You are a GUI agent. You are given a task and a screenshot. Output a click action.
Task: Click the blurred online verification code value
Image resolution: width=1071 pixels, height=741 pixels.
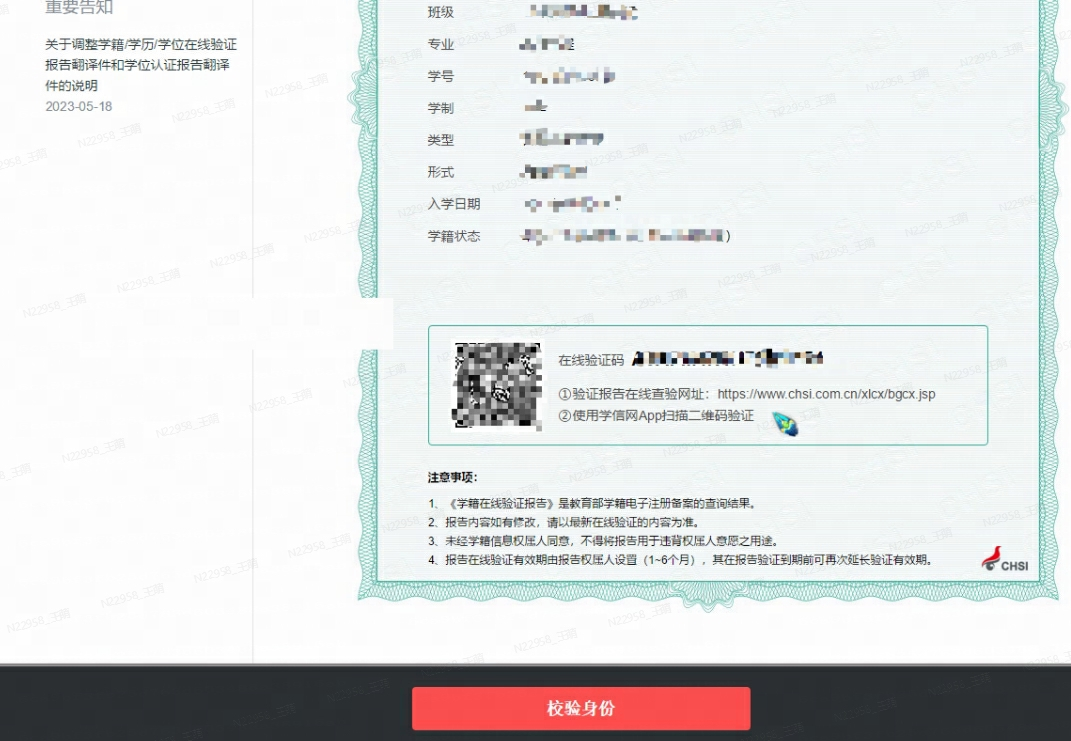pos(729,358)
